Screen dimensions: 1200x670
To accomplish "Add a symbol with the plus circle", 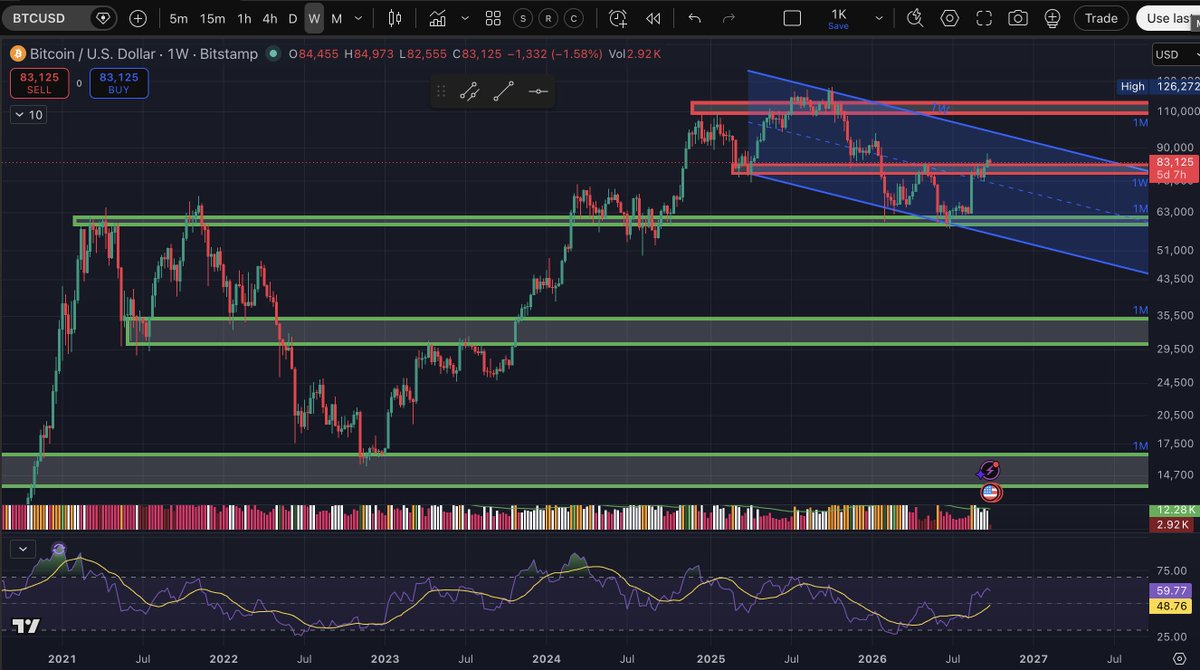I will pos(138,18).
